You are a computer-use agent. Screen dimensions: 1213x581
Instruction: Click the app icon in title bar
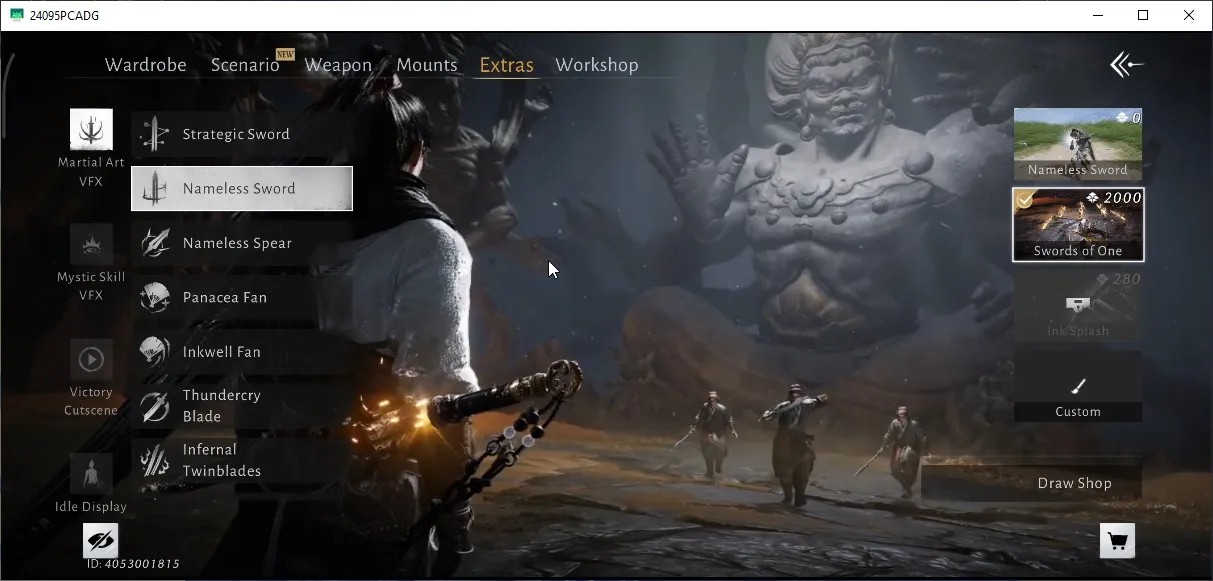(17, 15)
